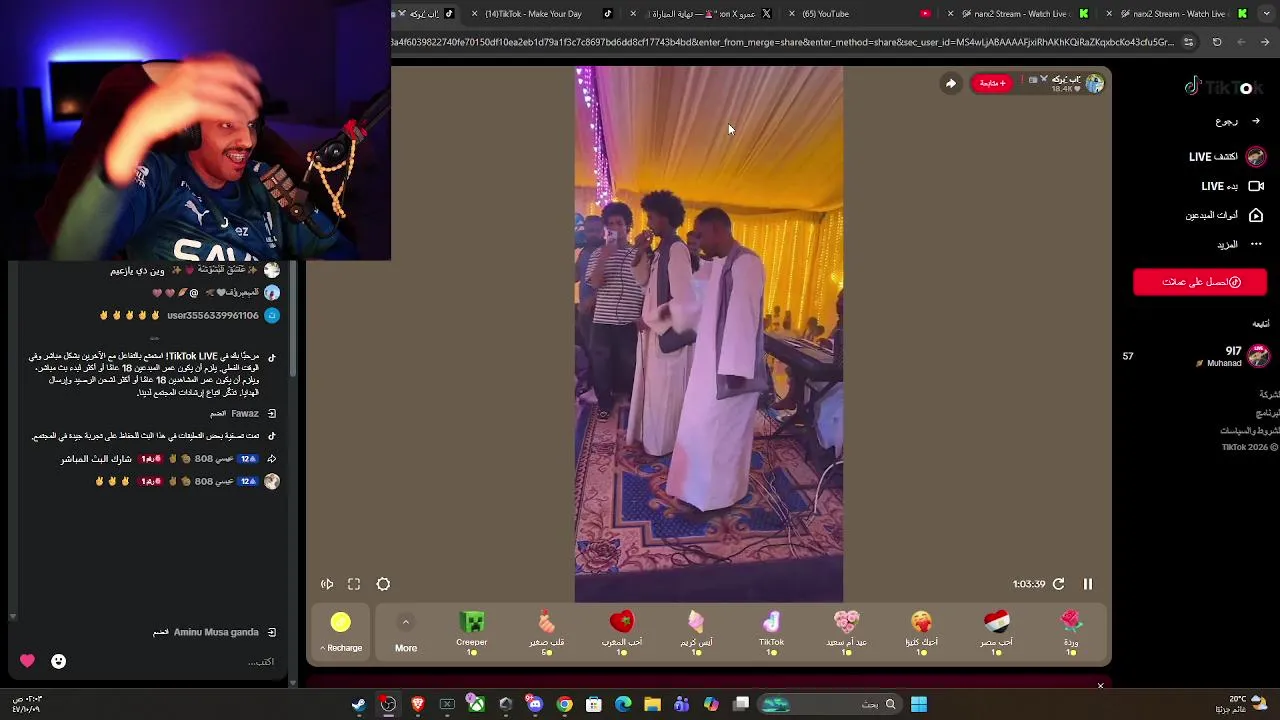Open Brave browser from the taskbar

pos(418,705)
